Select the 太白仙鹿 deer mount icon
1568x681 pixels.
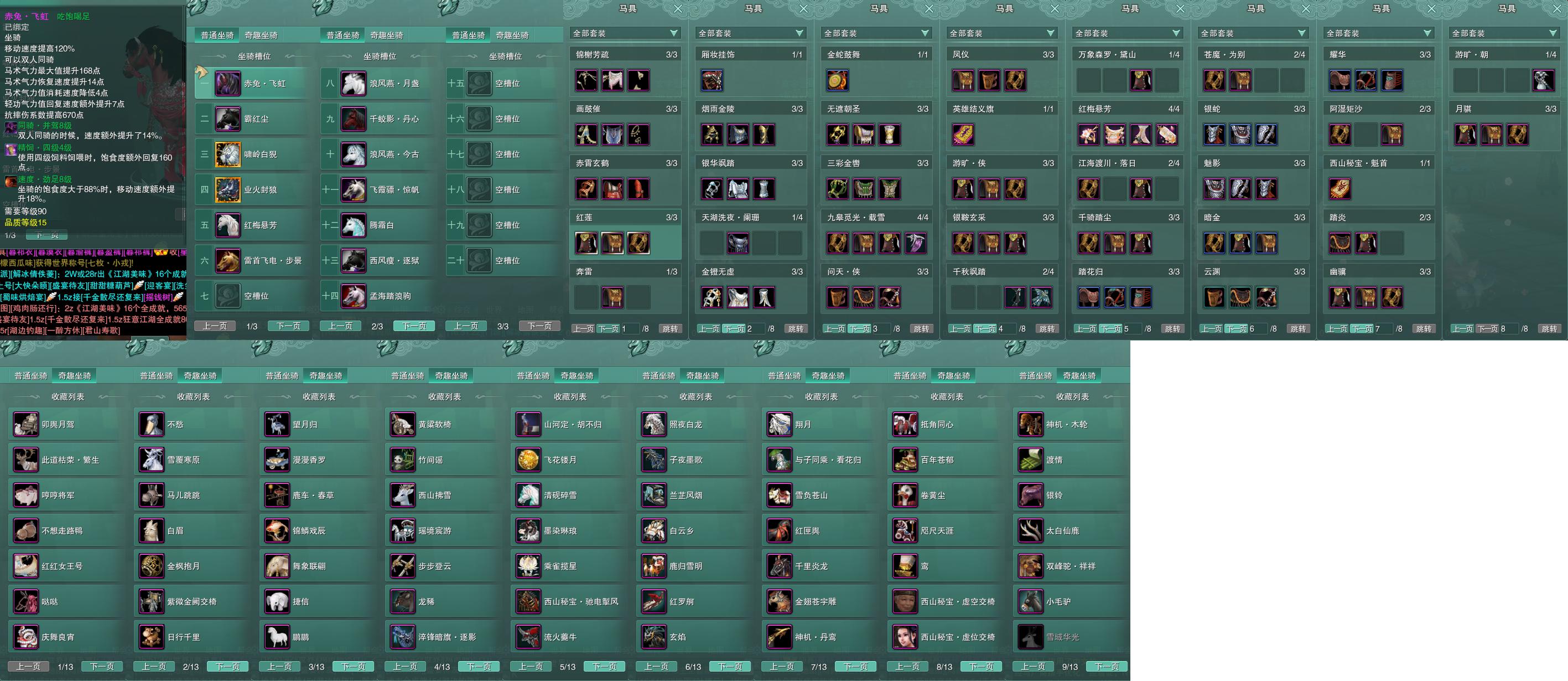pos(1031,531)
